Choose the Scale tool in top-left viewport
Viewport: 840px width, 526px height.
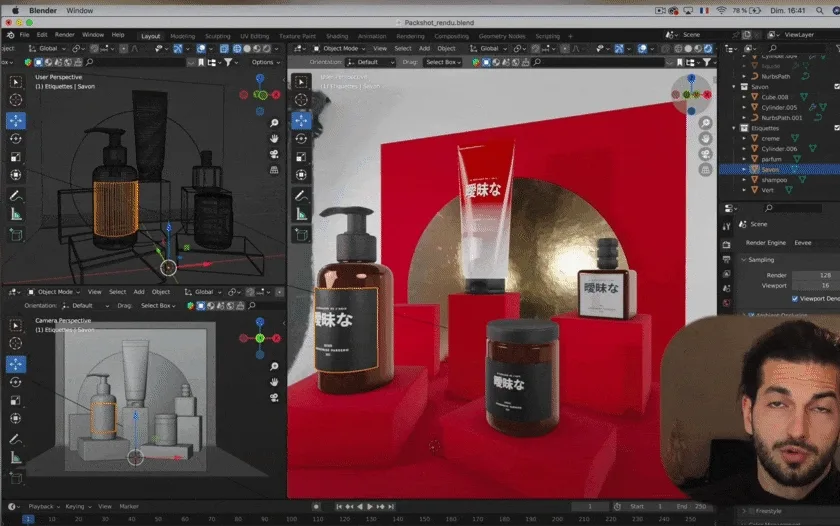point(16,156)
